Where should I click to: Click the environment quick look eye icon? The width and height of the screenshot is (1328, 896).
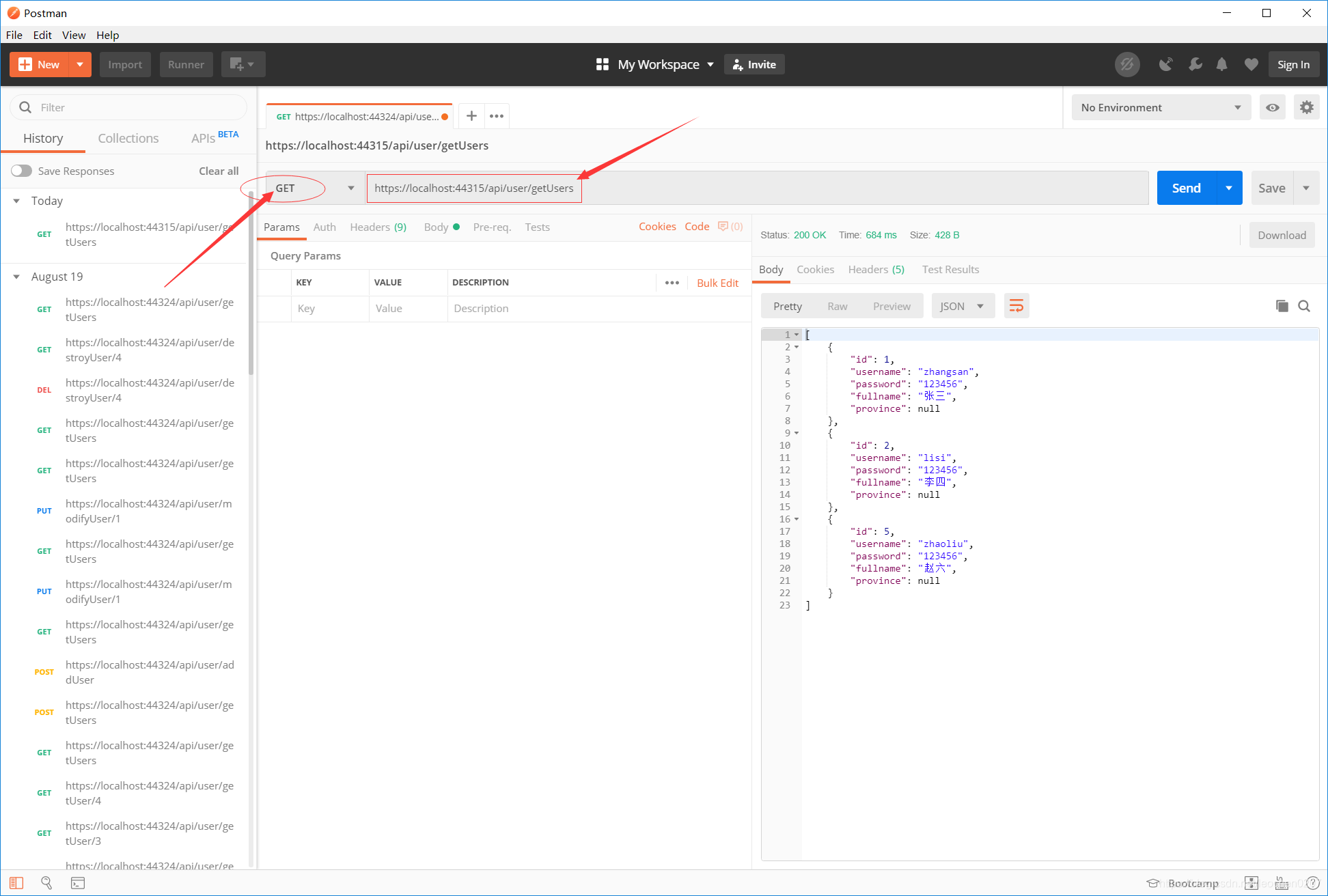click(x=1272, y=107)
